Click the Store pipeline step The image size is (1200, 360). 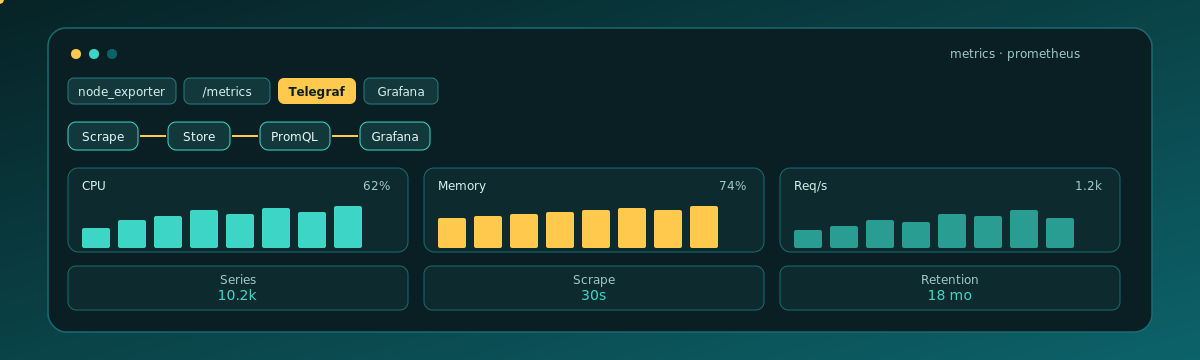[x=199, y=136]
